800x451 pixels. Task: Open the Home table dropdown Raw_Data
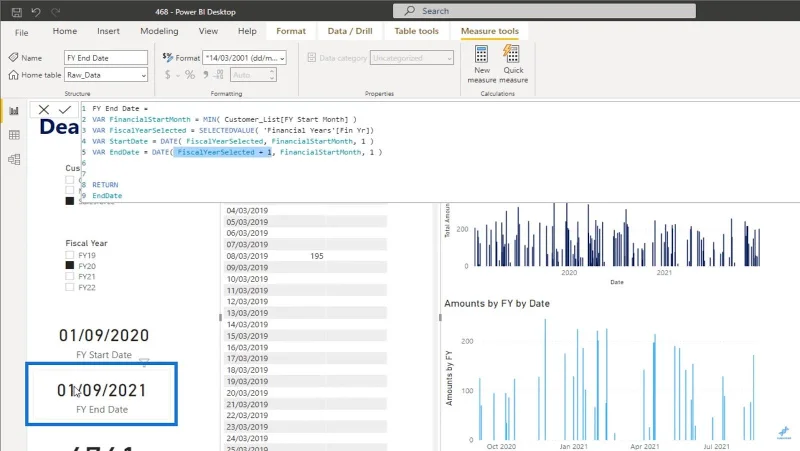pos(106,75)
